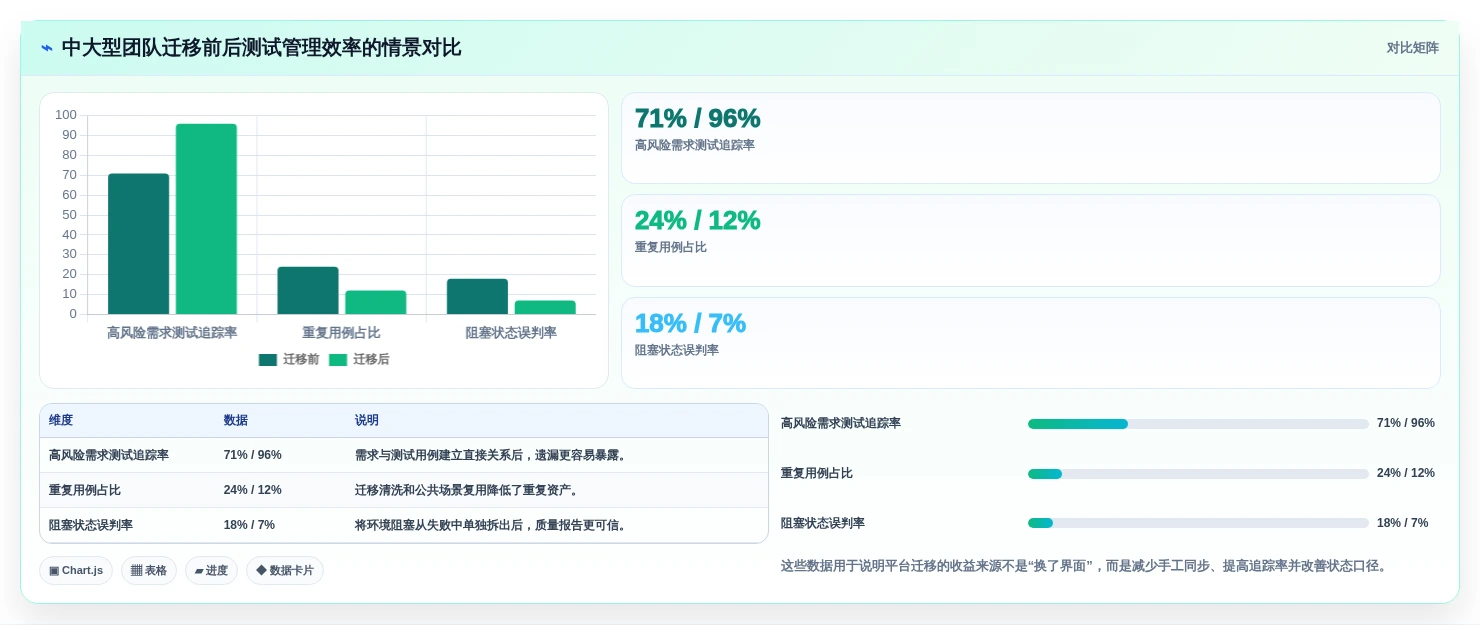Click description 需求与测试用例建立直接关系后
The width and height of the screenshot is (1480, 625).
coord(491,455)
